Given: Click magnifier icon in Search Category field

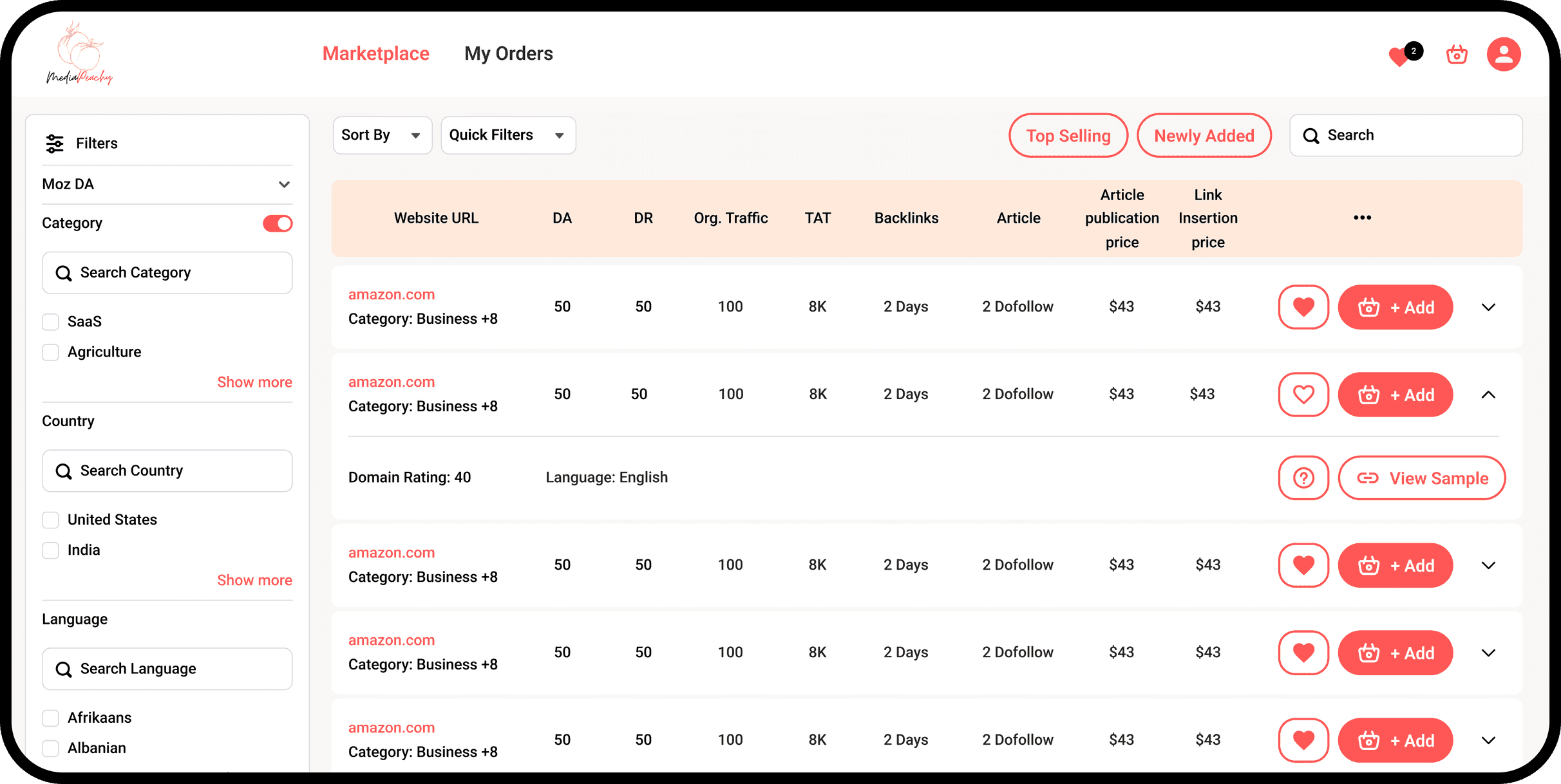Looking at the screenshot, I should point(63,274).
